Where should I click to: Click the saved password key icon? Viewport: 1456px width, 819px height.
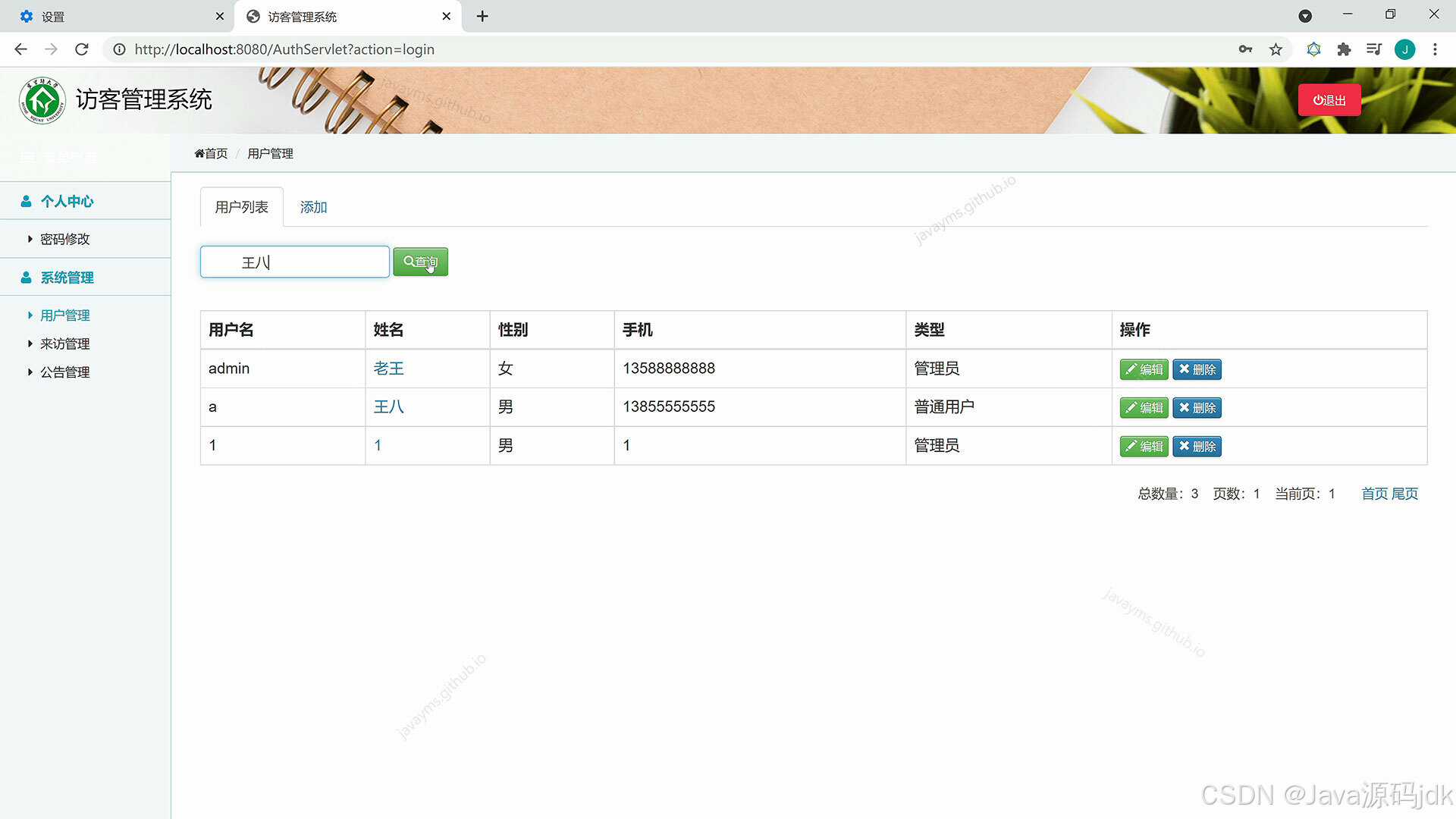(x=1245, y=49)
